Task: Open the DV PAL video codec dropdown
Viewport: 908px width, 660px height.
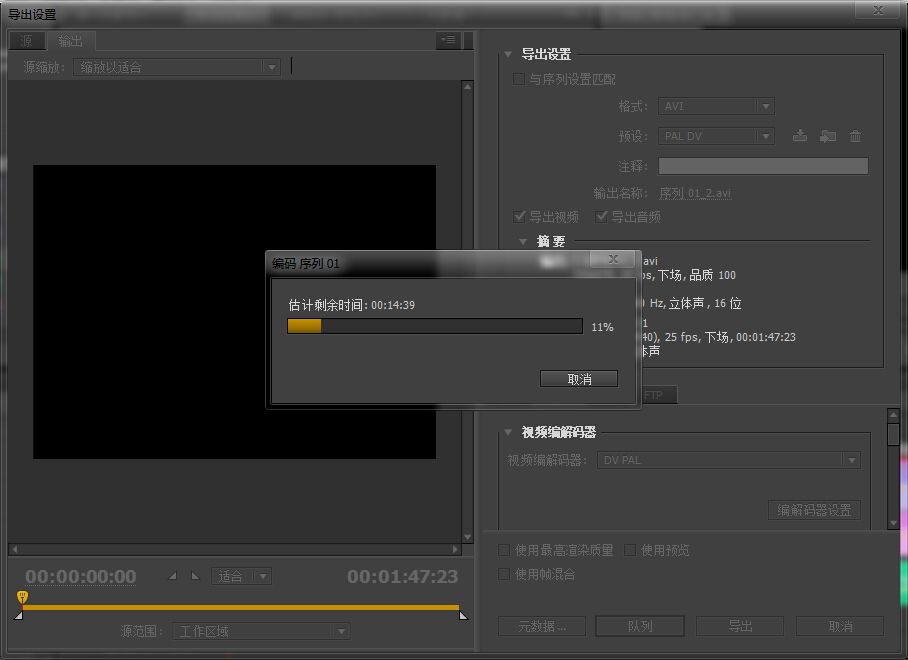Action: (x=728, y=460)
